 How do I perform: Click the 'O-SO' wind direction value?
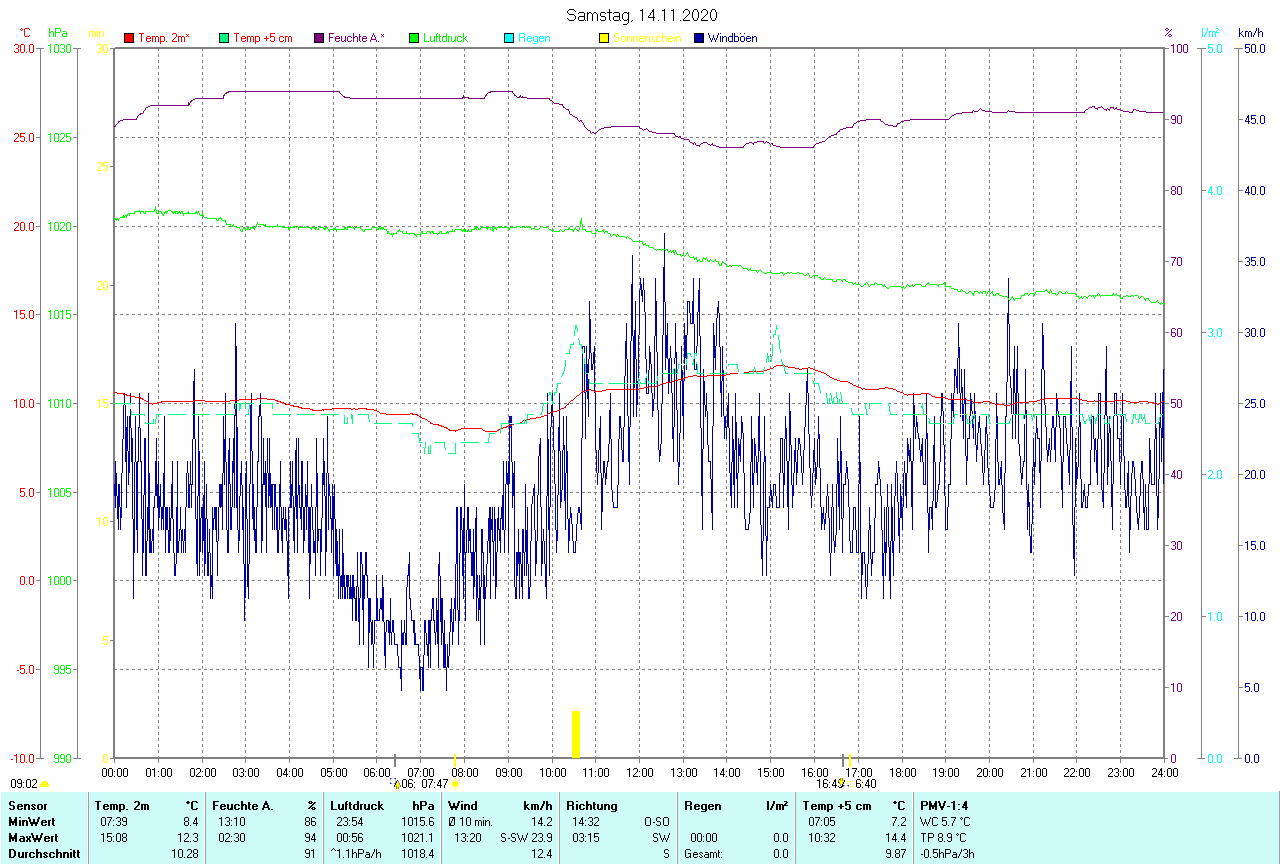[656, 822]
